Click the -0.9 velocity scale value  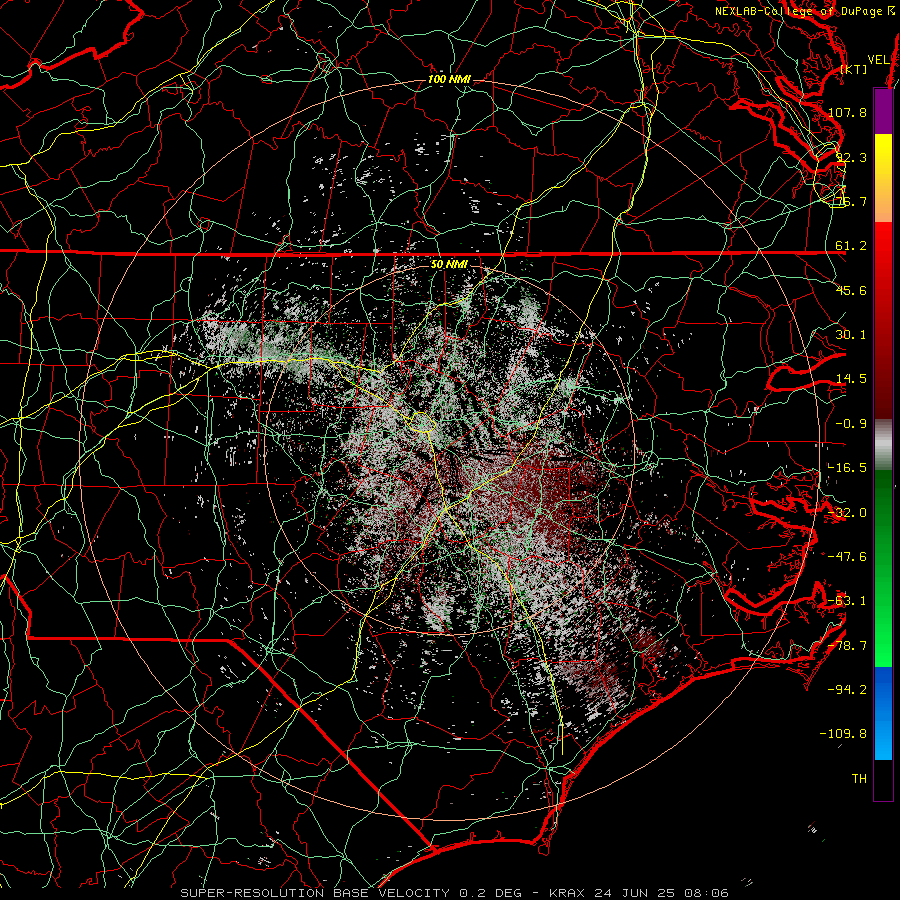tap(851, 424)
